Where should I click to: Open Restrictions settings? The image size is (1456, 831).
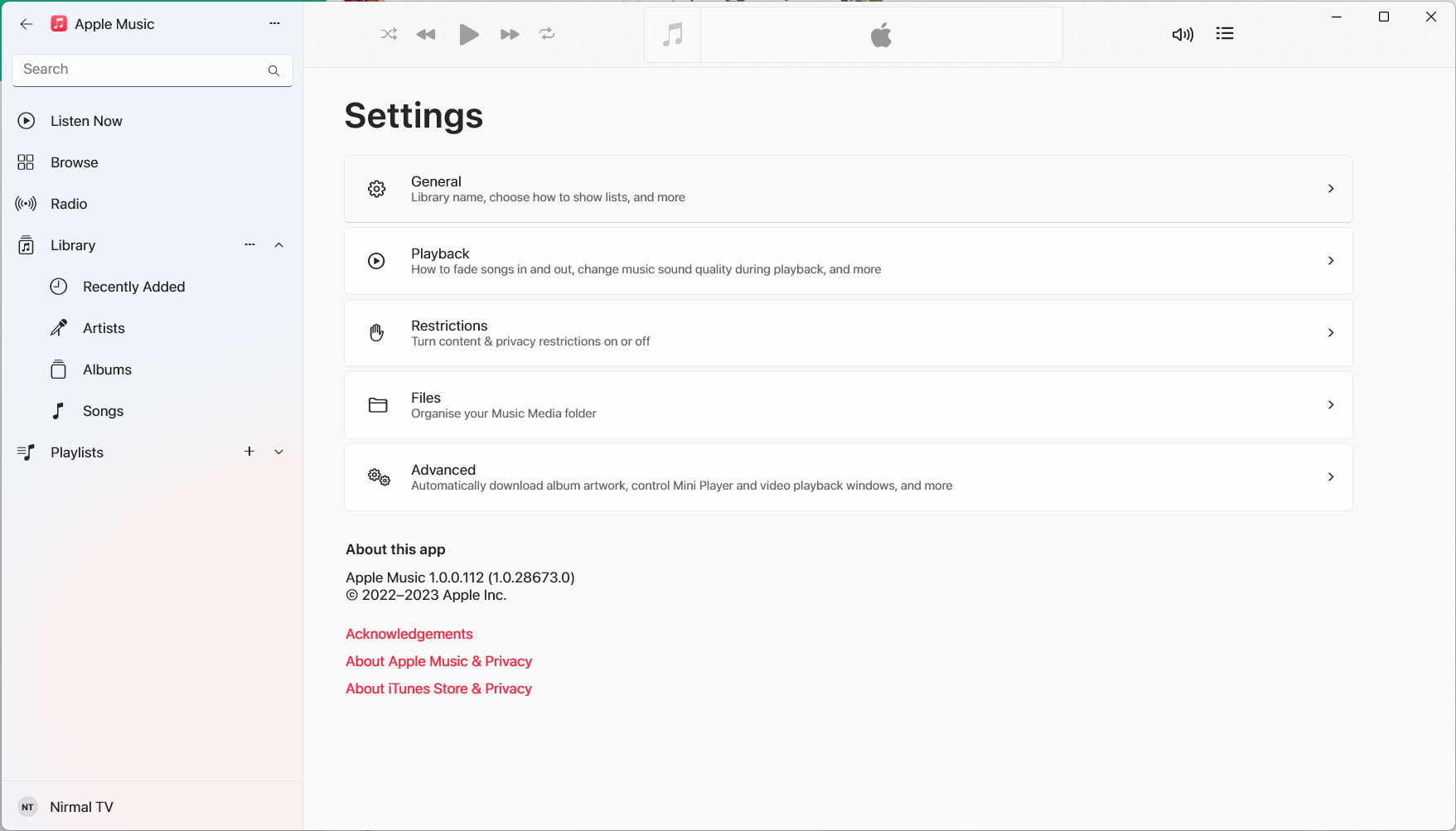click(x=848, y=333)
